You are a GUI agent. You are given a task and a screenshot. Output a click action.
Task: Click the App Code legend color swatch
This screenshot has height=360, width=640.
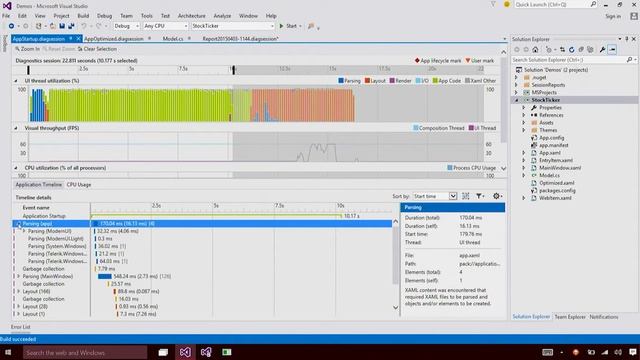click(x=435, y=81)
